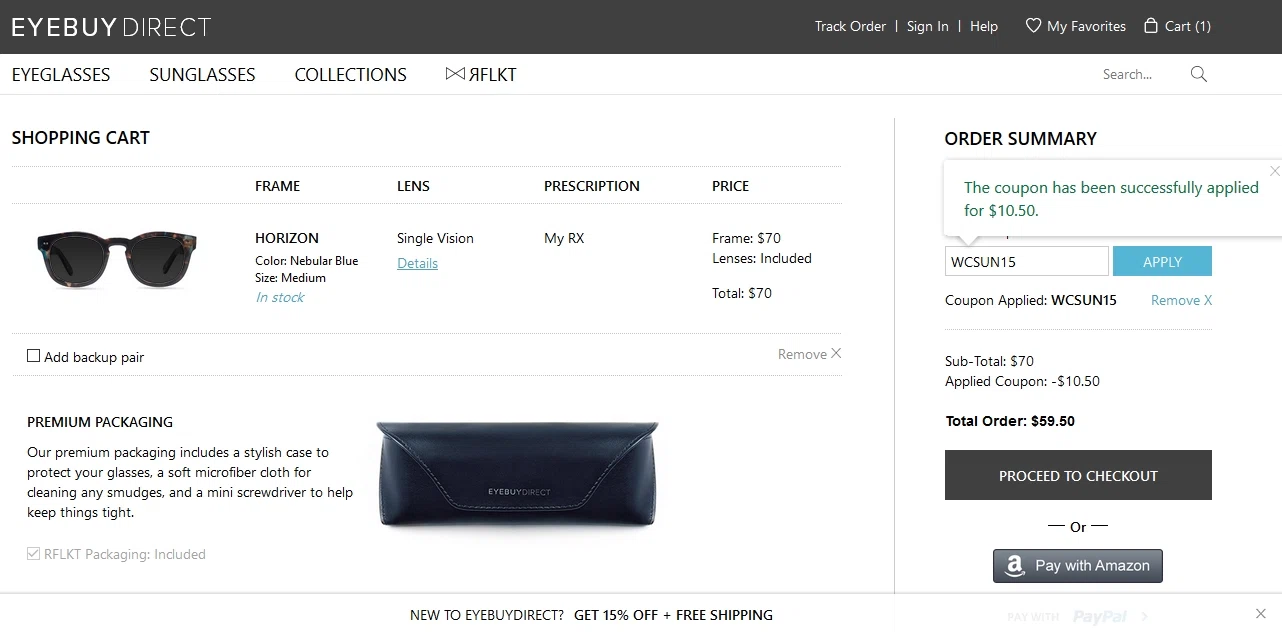
Task: Open the Horizon sunglasses thumbnail
Action: [116, 258]
